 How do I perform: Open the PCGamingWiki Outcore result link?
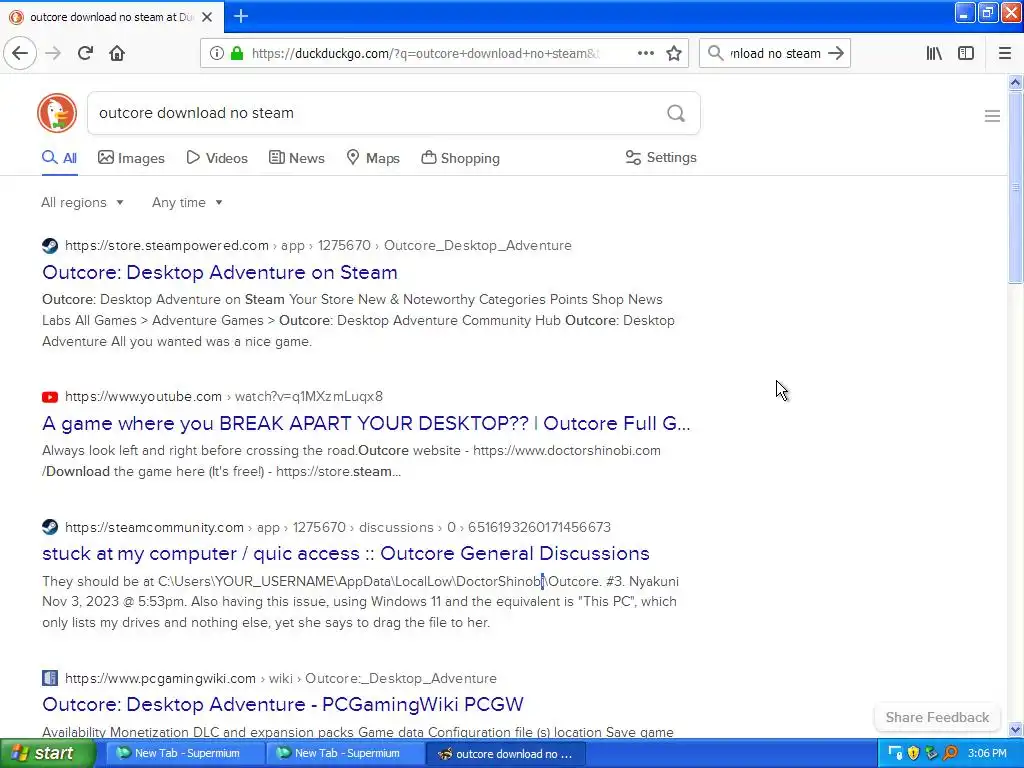(x=283, y=704)
